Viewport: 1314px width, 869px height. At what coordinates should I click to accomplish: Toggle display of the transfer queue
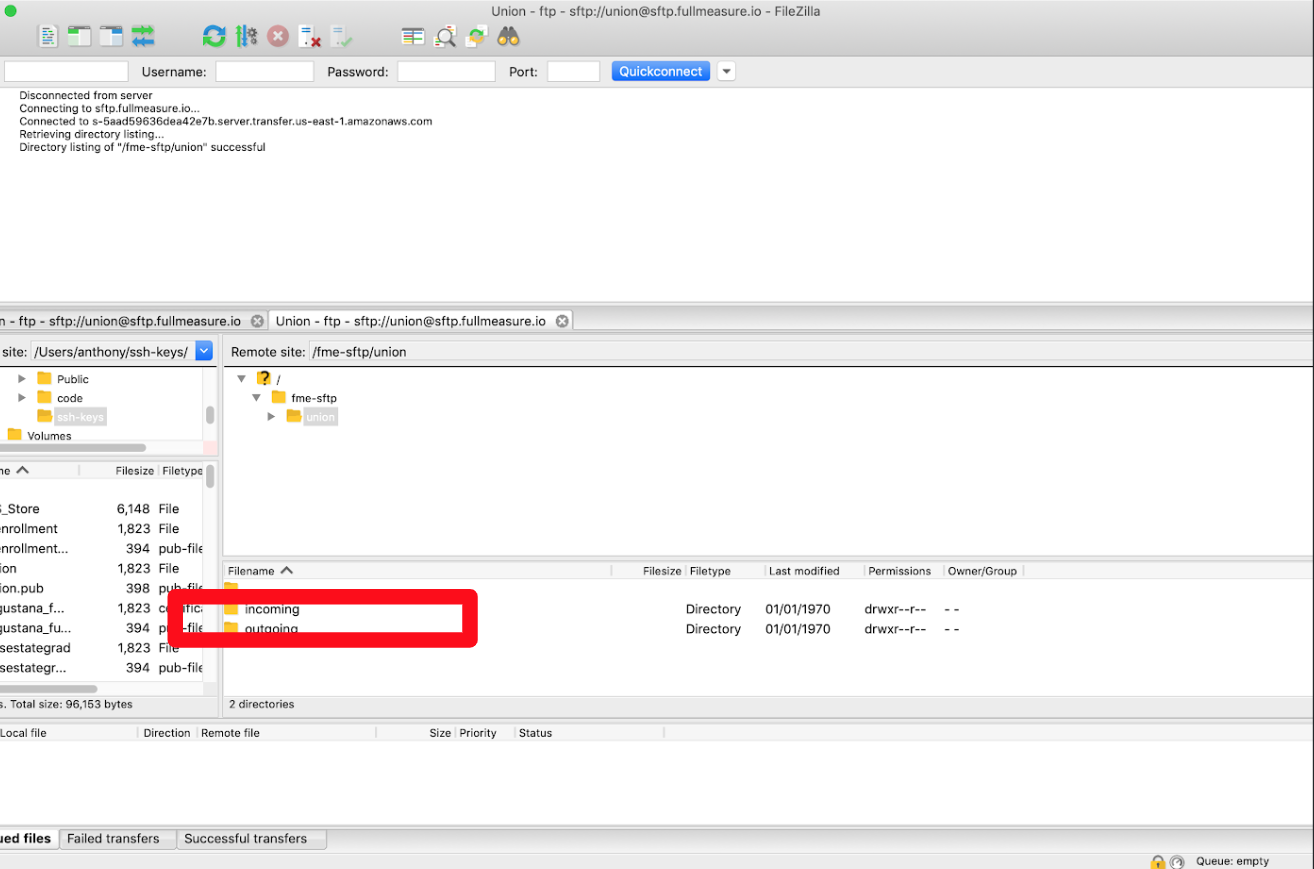144,35
